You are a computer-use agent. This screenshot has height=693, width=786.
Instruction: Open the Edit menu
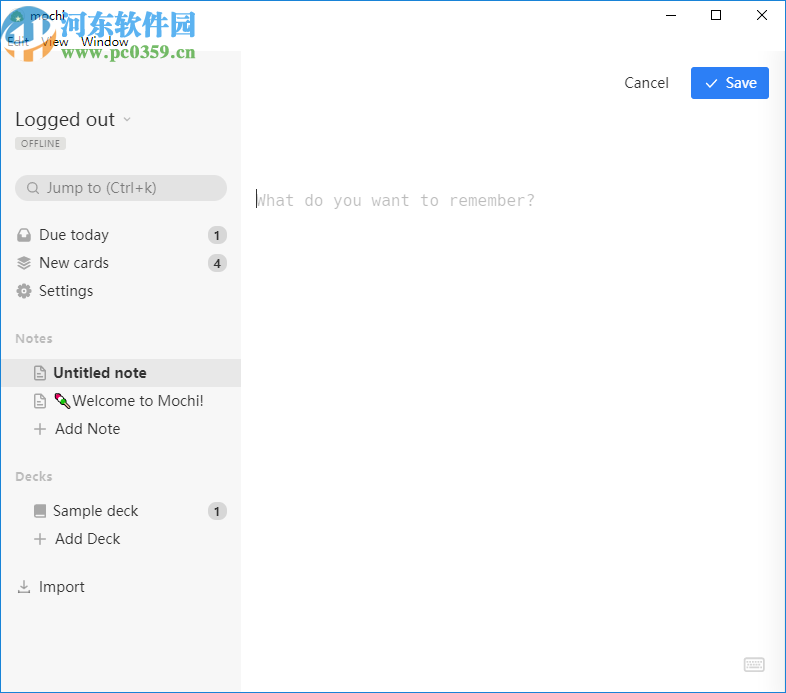tap(18, 42)
